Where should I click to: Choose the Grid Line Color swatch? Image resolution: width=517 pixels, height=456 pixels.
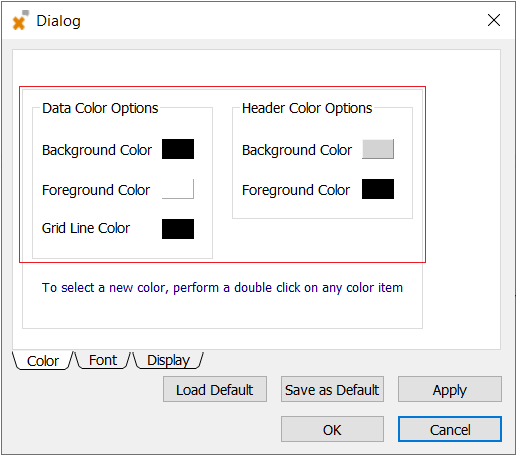click(x=178, y=229)
